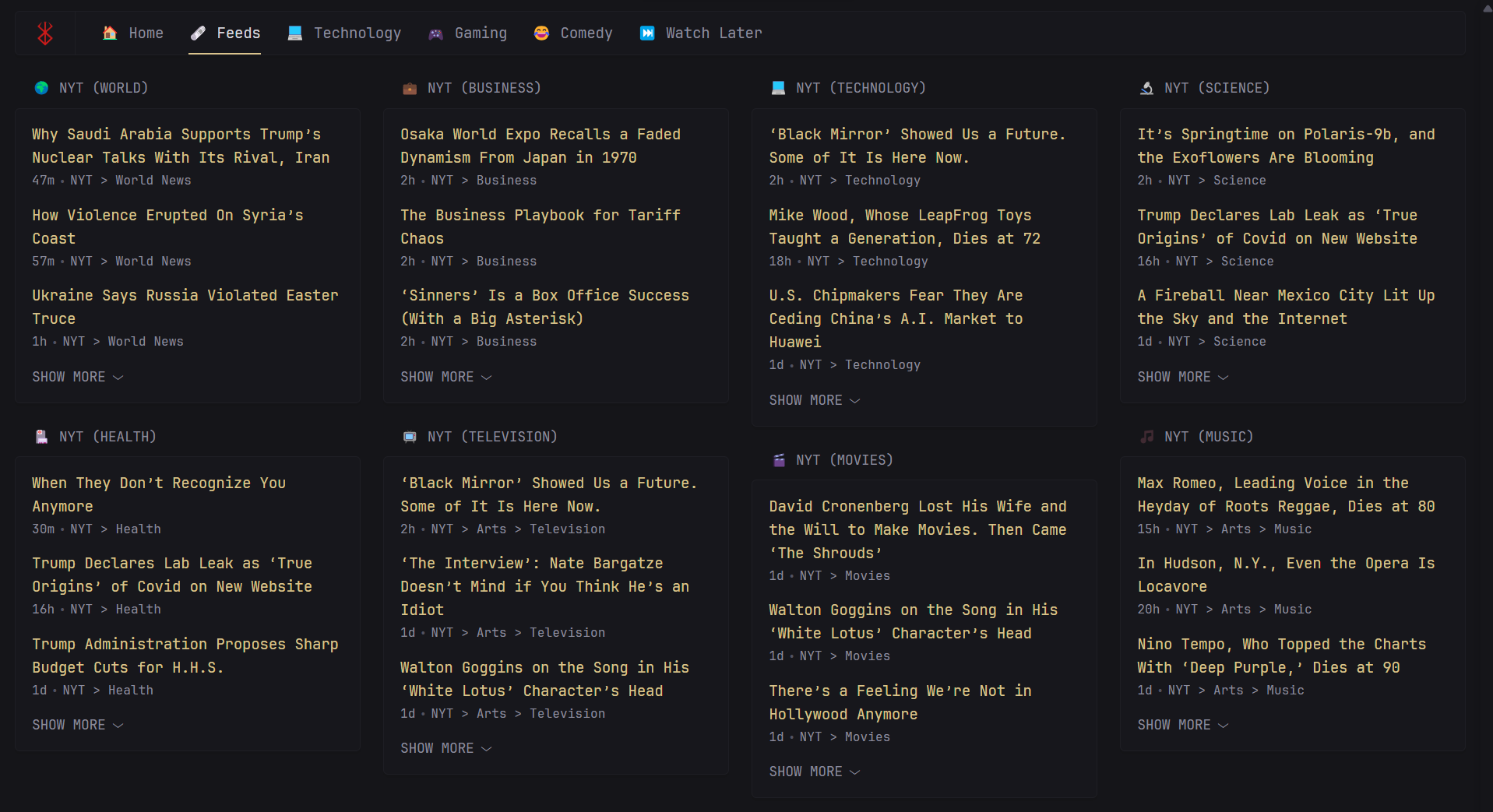Expand SHOW MORE in NYT (SCIENCE)

coord(1183,377)
